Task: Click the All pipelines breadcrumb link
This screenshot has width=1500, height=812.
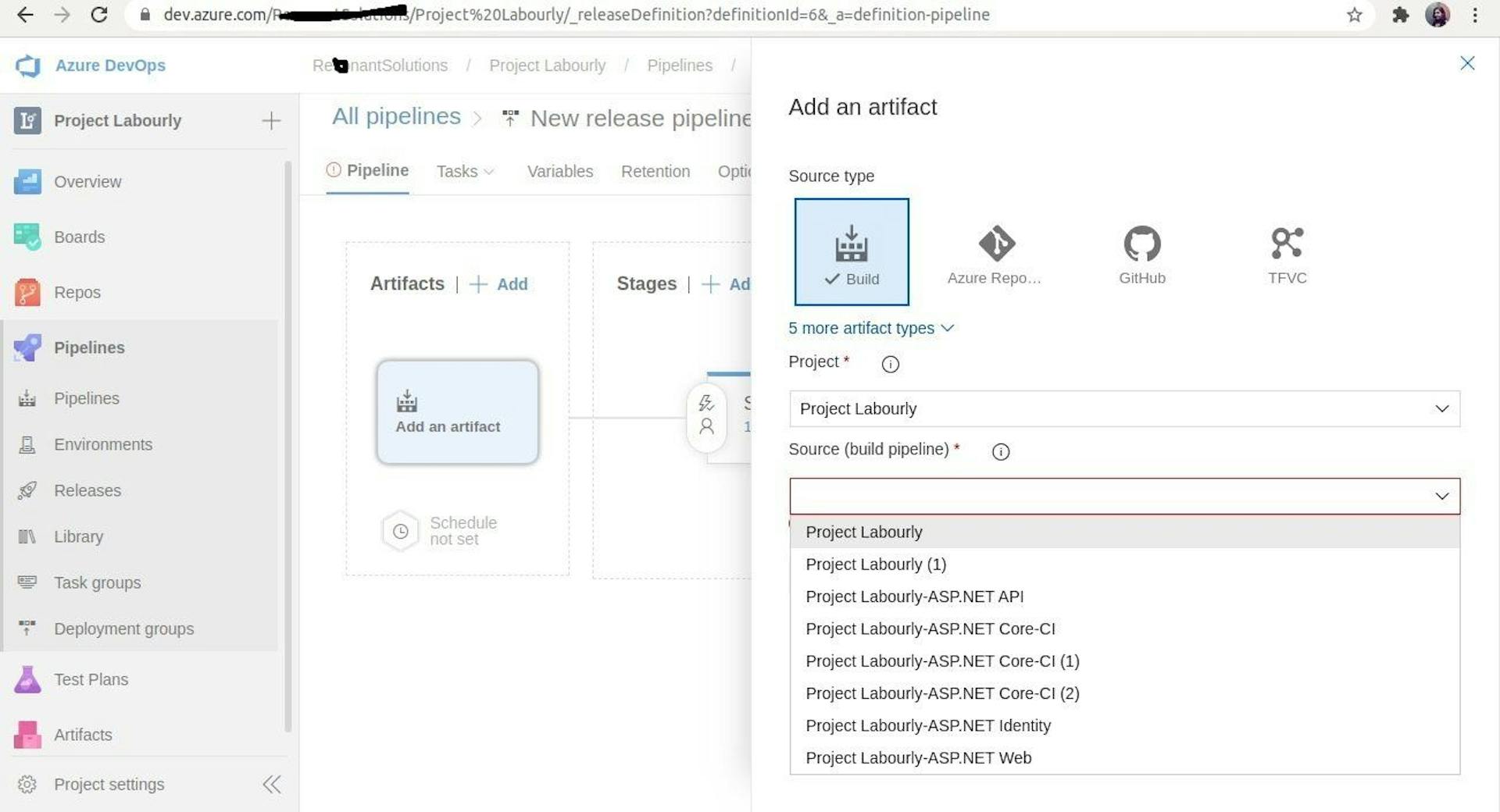Action: click(396, 116)
